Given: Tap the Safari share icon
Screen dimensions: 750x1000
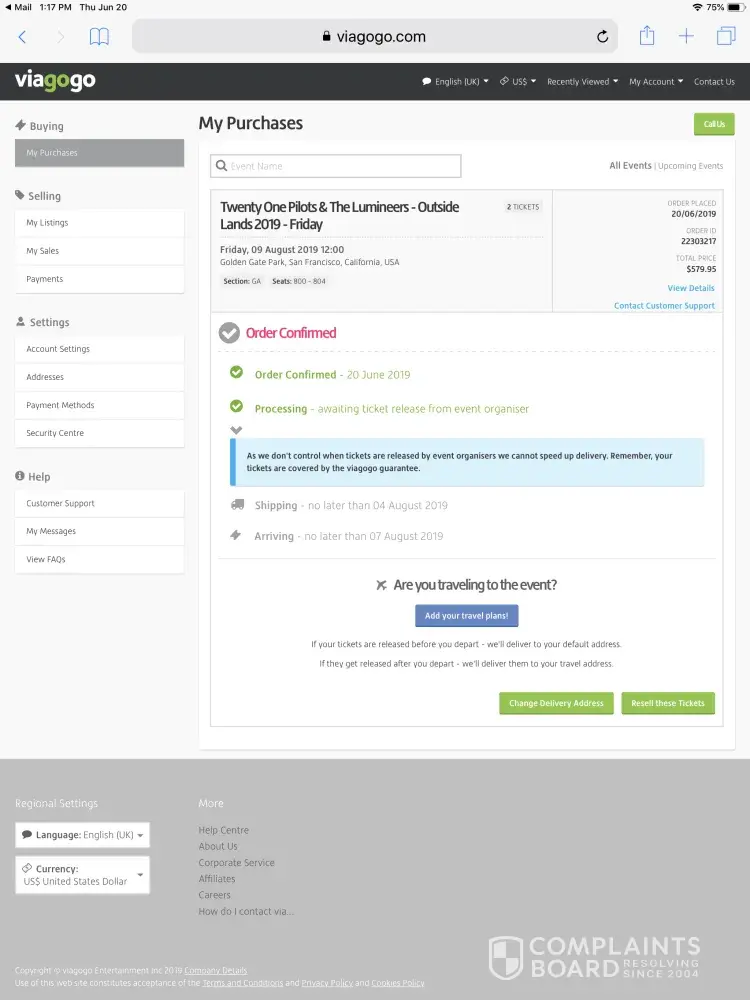Looking at the screenshot, I should (x=647, y=36).
